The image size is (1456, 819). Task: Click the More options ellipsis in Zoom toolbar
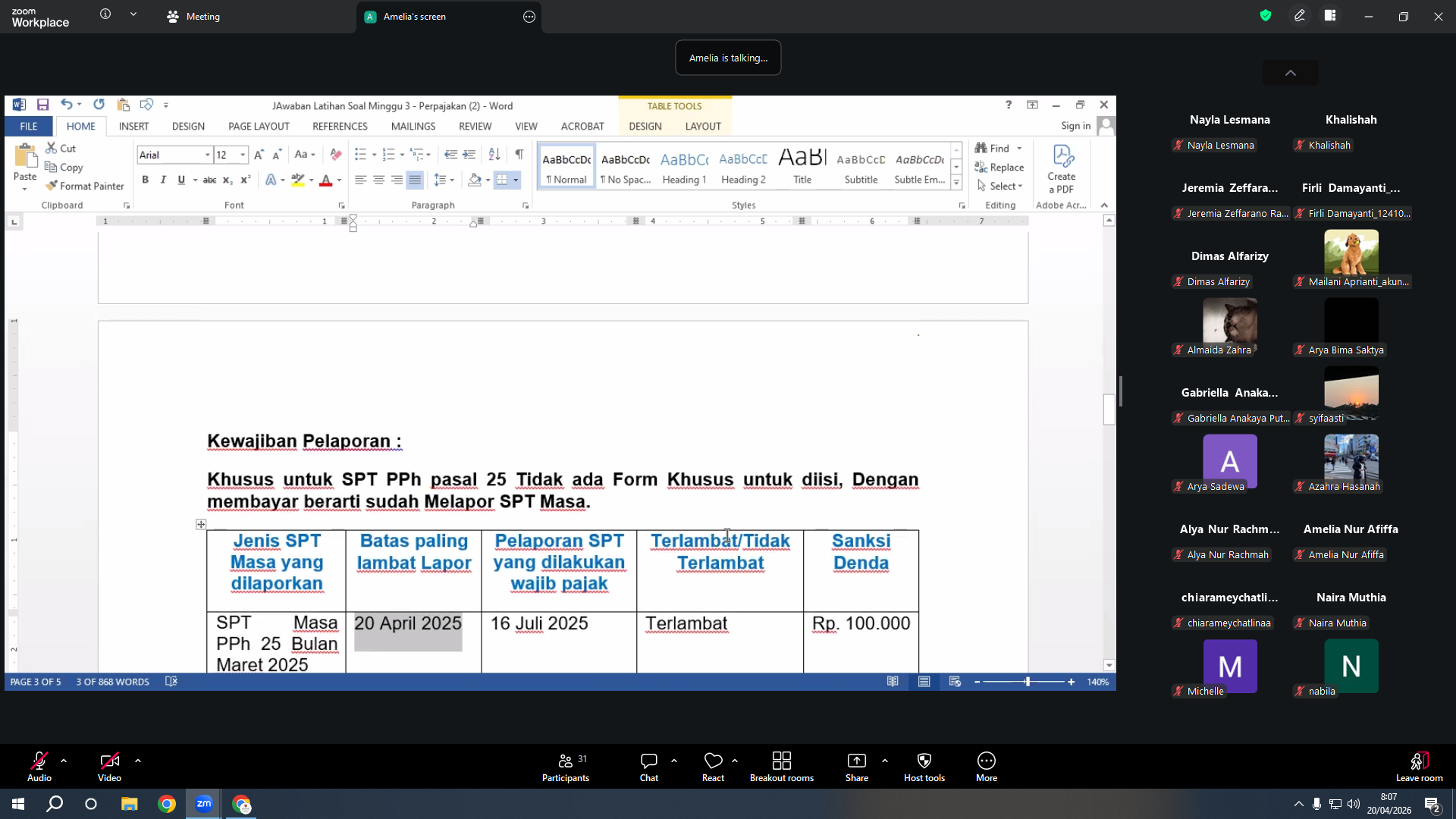(987, 767)
